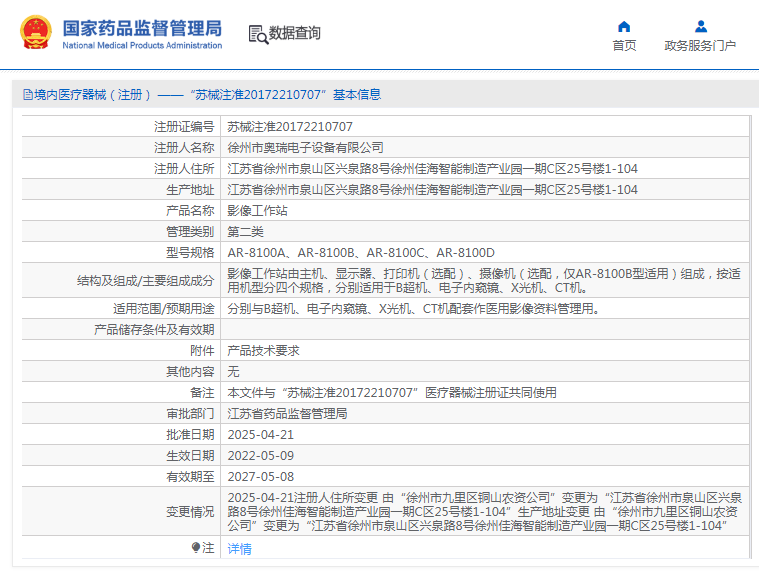Screen dimensions: 759x575
Task: Select the 无 value in 其他内容 row
Action: [x=233, y=371]
